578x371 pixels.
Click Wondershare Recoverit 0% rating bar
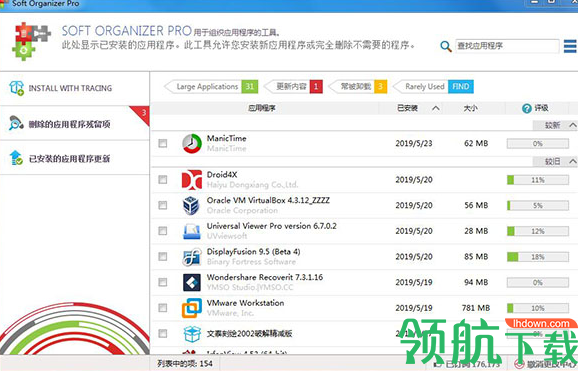tap(538, 282)
